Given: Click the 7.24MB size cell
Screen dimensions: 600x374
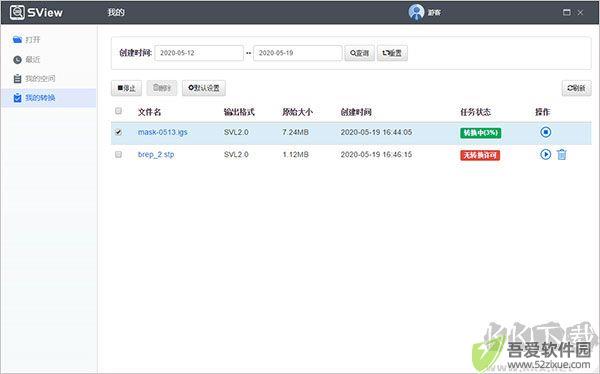Looking at the screenshot, I should [295, 132].
